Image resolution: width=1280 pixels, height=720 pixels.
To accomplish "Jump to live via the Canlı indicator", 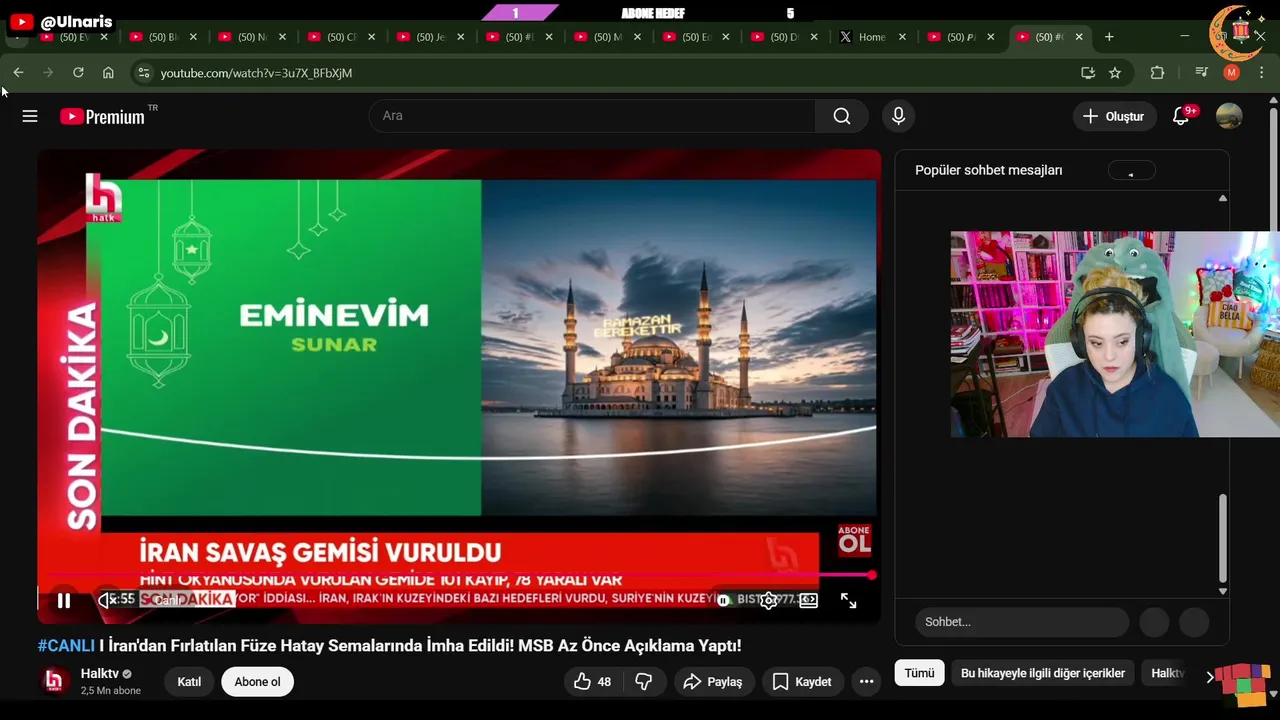I will click(x=168, y=600).
